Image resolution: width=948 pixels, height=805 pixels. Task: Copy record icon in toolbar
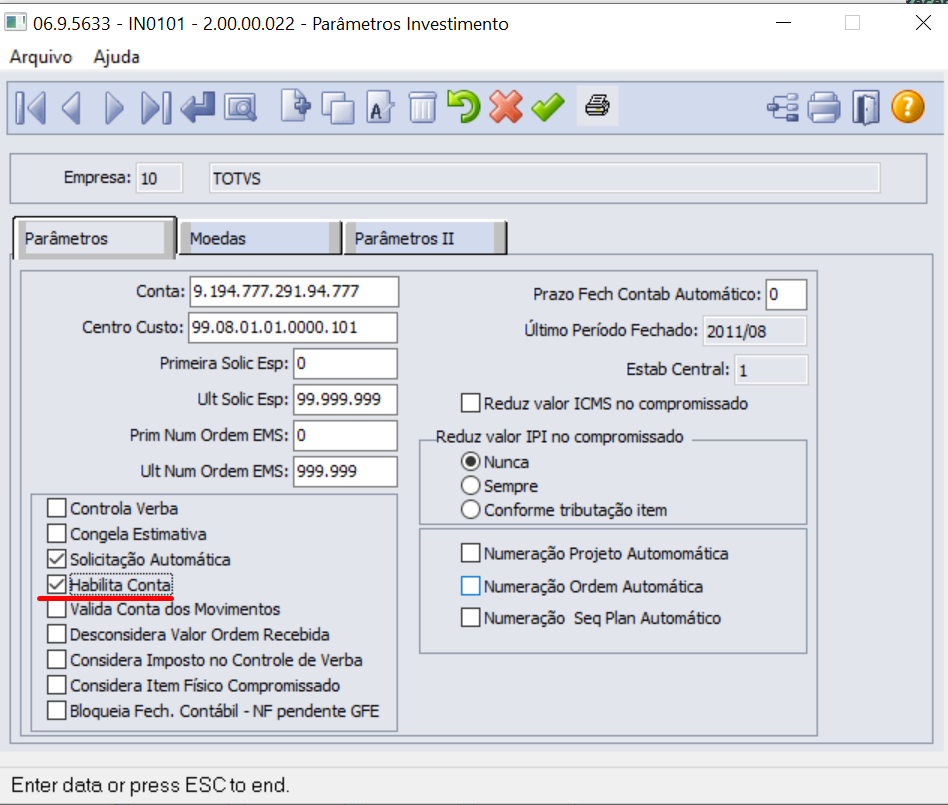pos(338,108)
